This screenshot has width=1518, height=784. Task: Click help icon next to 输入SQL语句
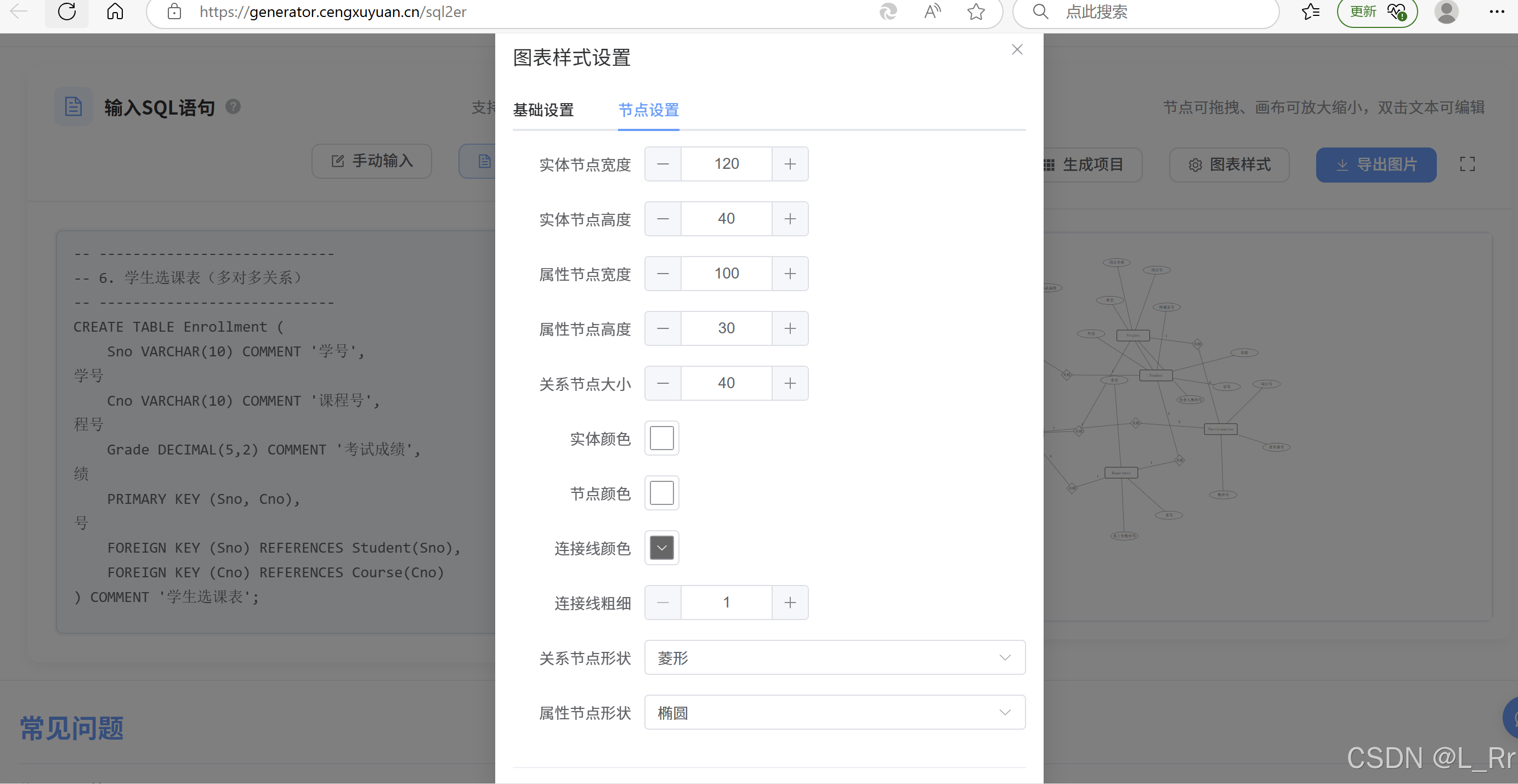tap(234, 106)
